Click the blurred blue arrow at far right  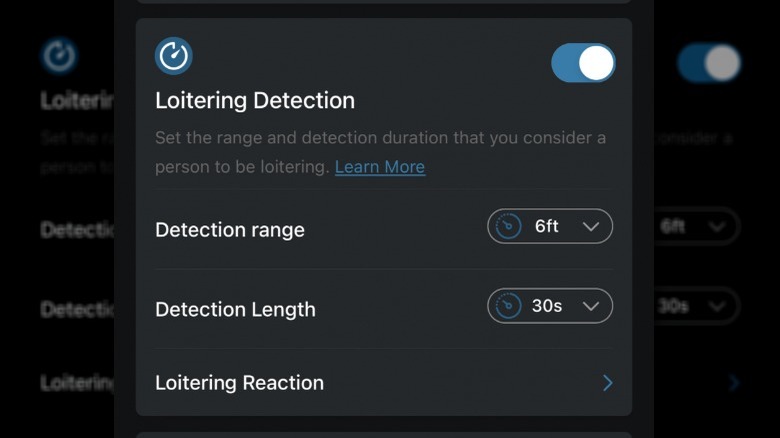coord(735,383)
